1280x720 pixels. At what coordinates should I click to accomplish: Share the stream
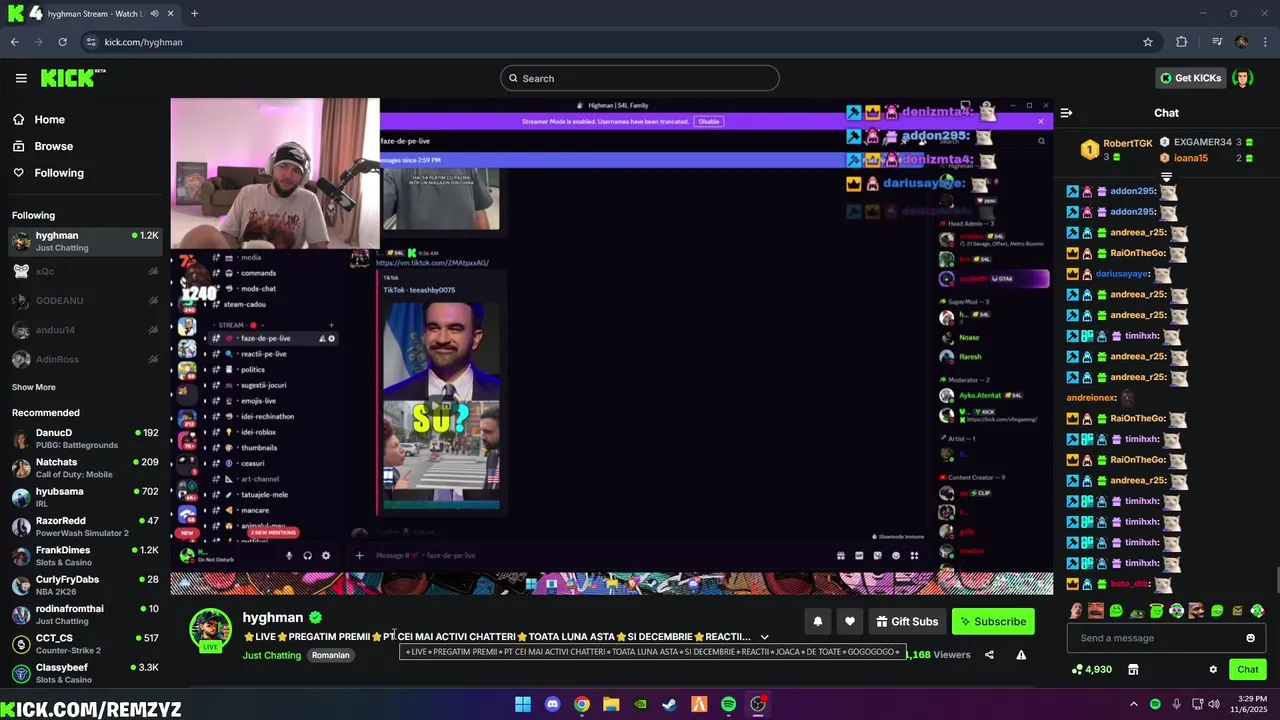(989, 655)
